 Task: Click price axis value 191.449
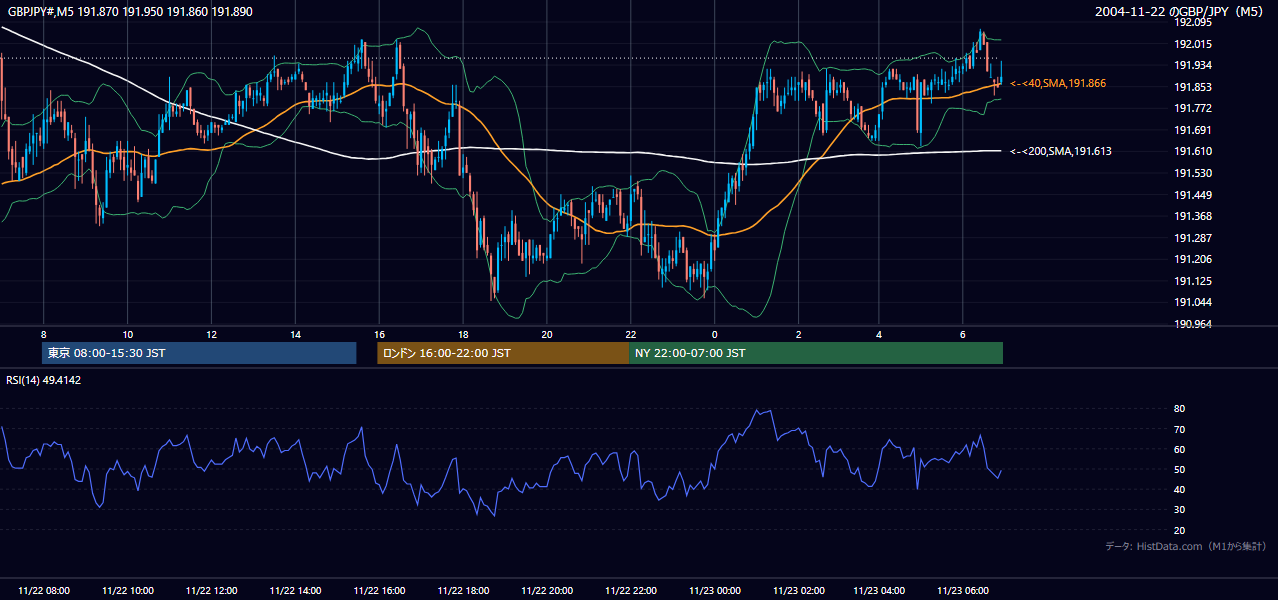pos(1193,195)
